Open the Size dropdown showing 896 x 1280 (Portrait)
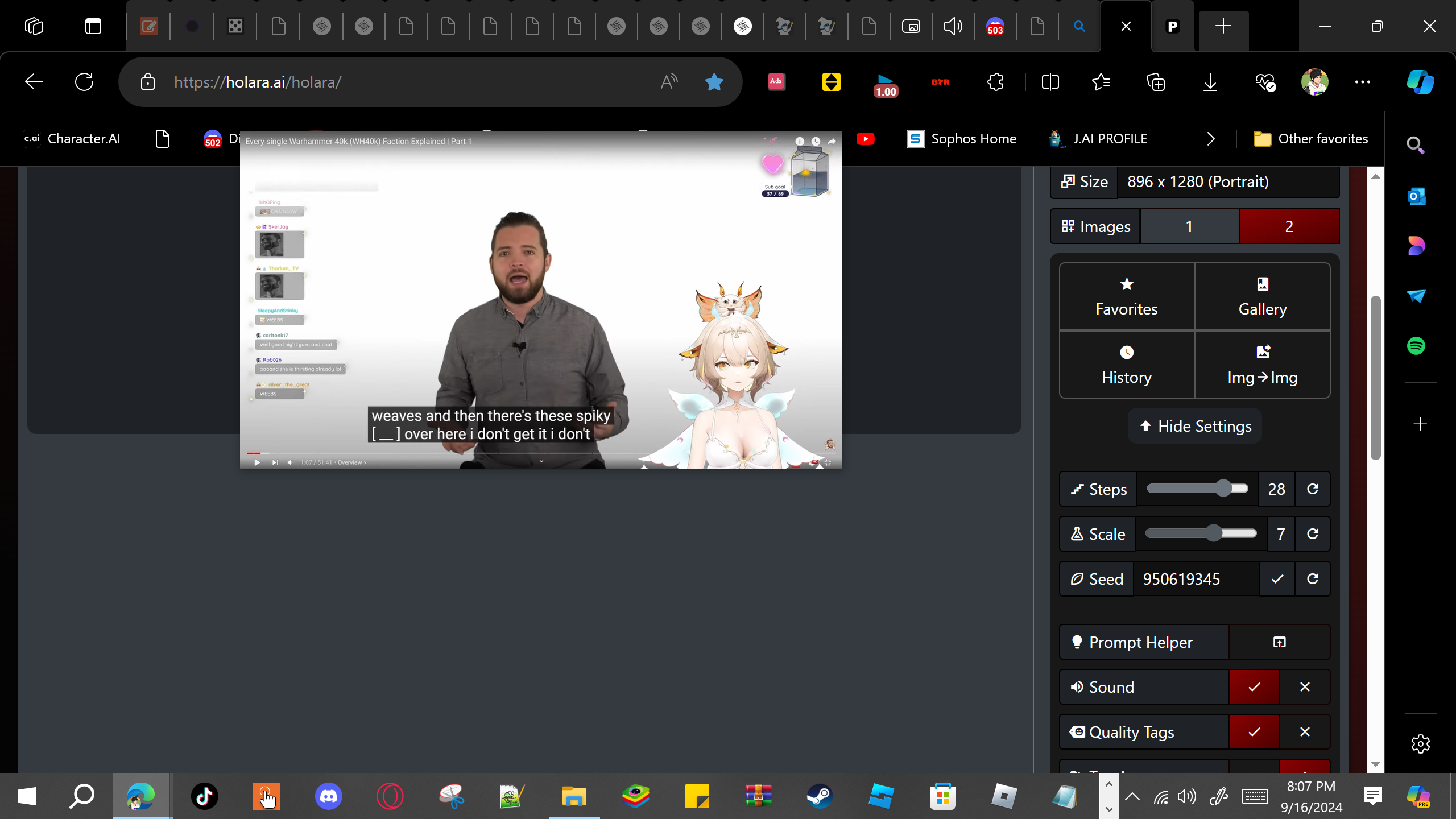1456x819 pixels. click(x=1228, y=181)
